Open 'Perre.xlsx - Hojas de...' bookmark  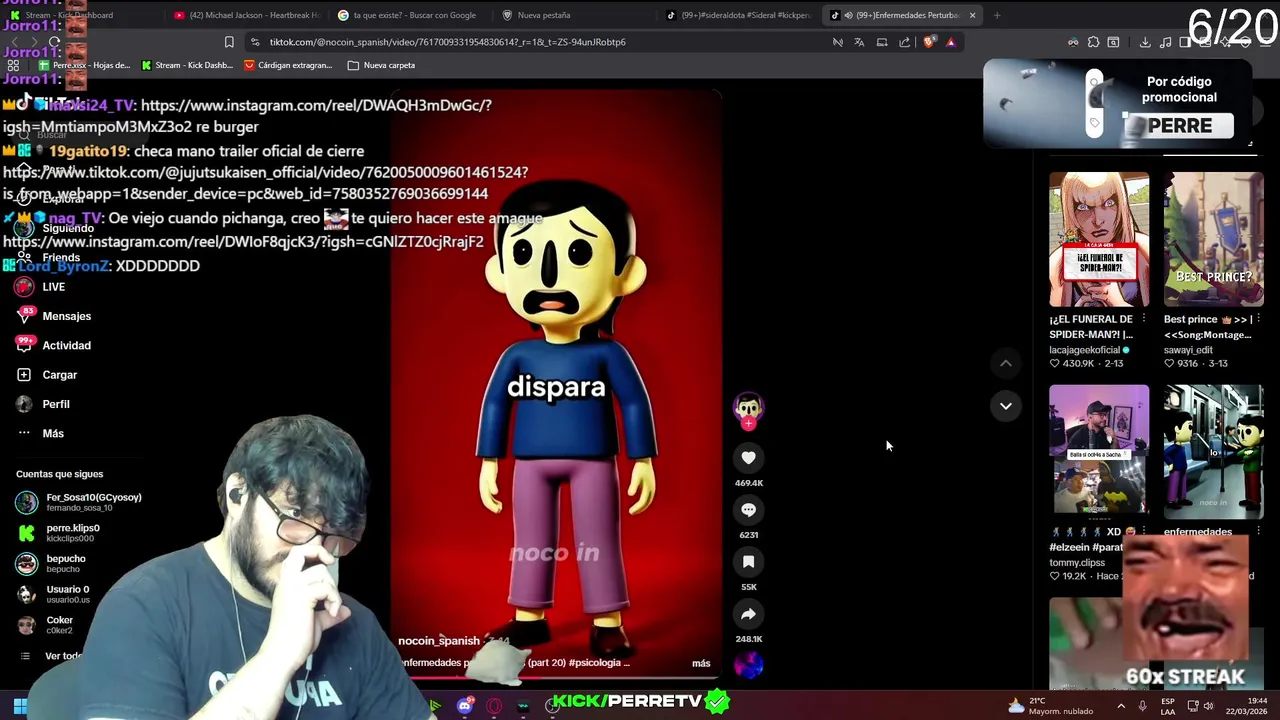click(84, 65)
